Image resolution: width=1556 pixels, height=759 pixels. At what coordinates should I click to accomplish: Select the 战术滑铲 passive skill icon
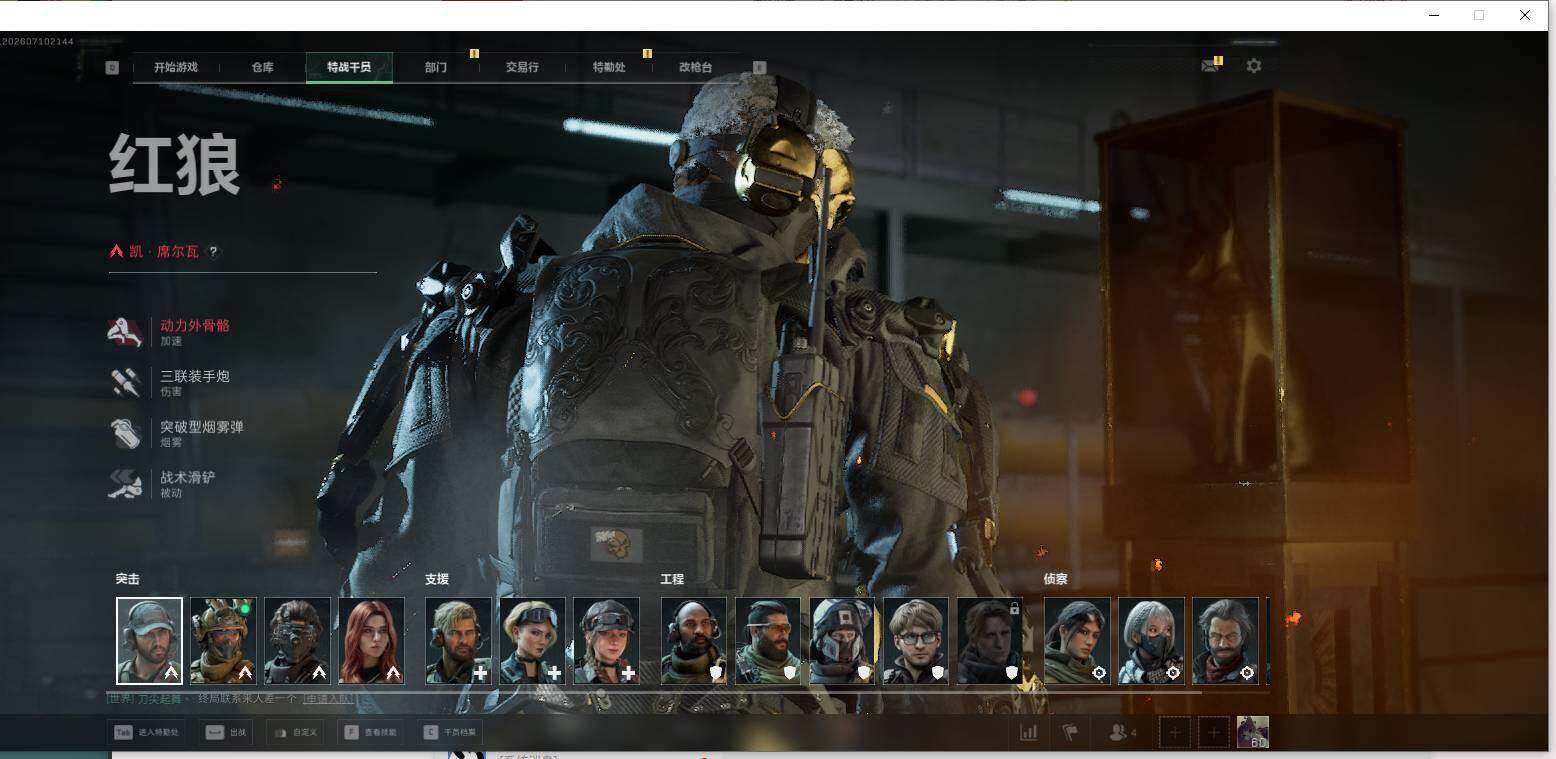tap(126, 484)
